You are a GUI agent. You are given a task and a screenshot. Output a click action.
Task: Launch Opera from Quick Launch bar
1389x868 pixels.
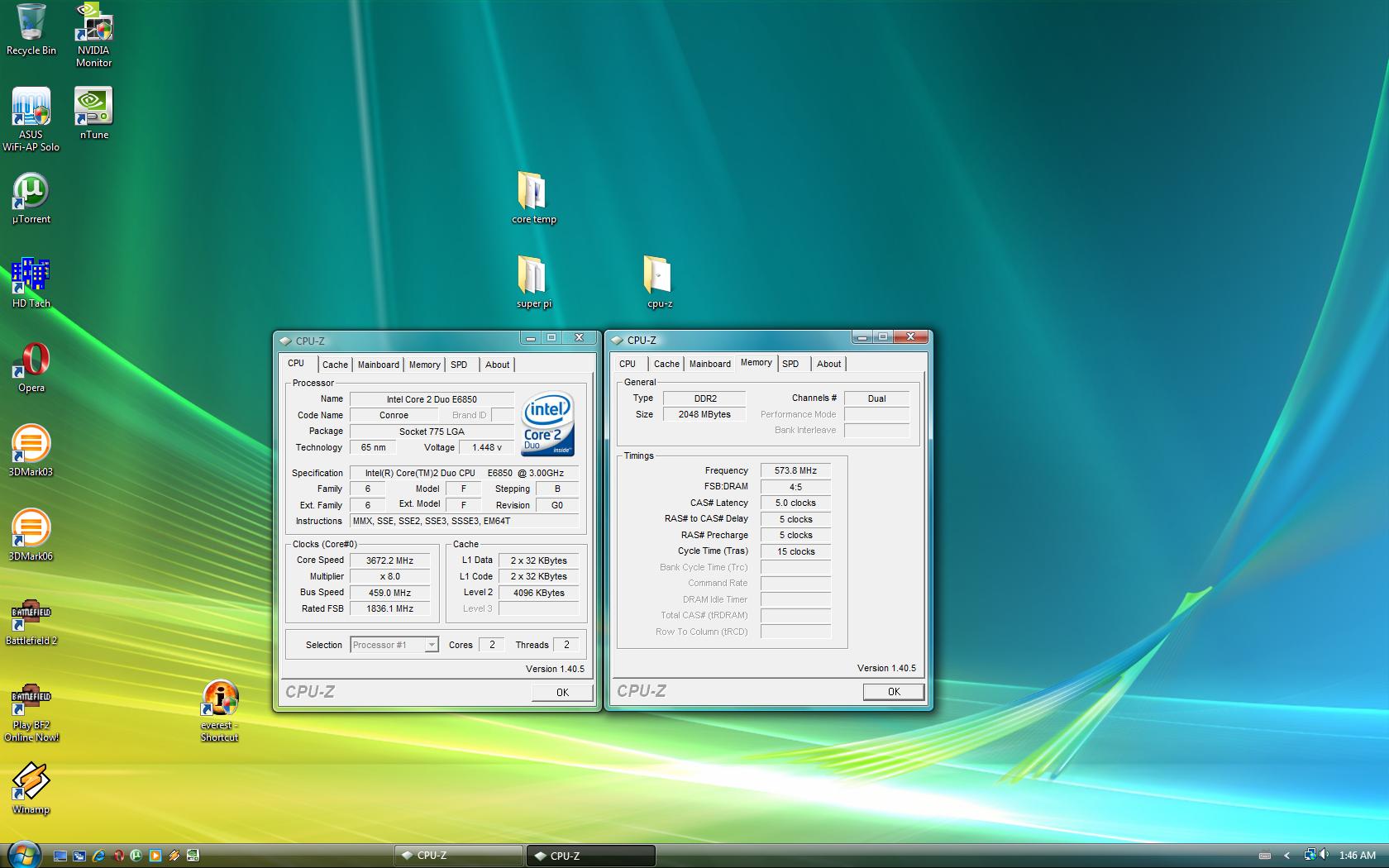tap(119, 856)
